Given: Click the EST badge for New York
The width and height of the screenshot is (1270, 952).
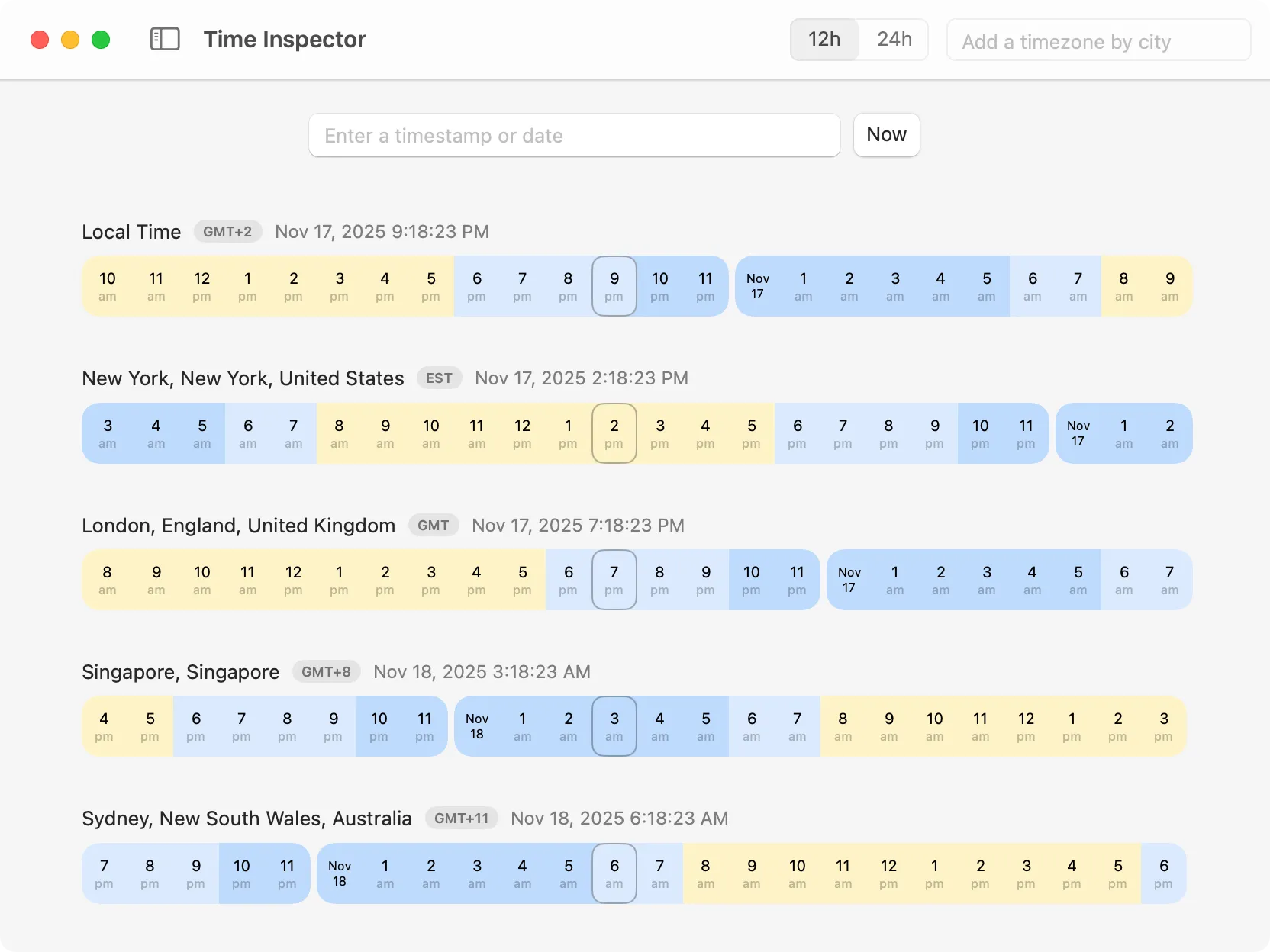Looking at the screenshot, I should [439, 378].
